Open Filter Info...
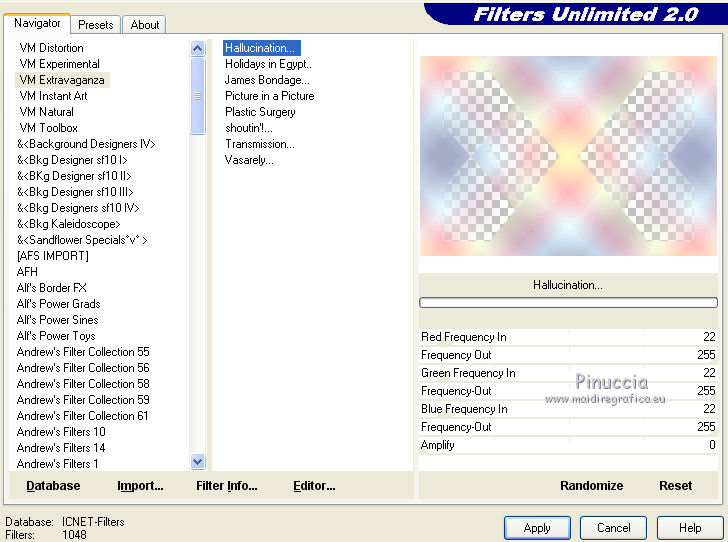The image size is (728, 542). pyautogui.click(x=227, y=486)
